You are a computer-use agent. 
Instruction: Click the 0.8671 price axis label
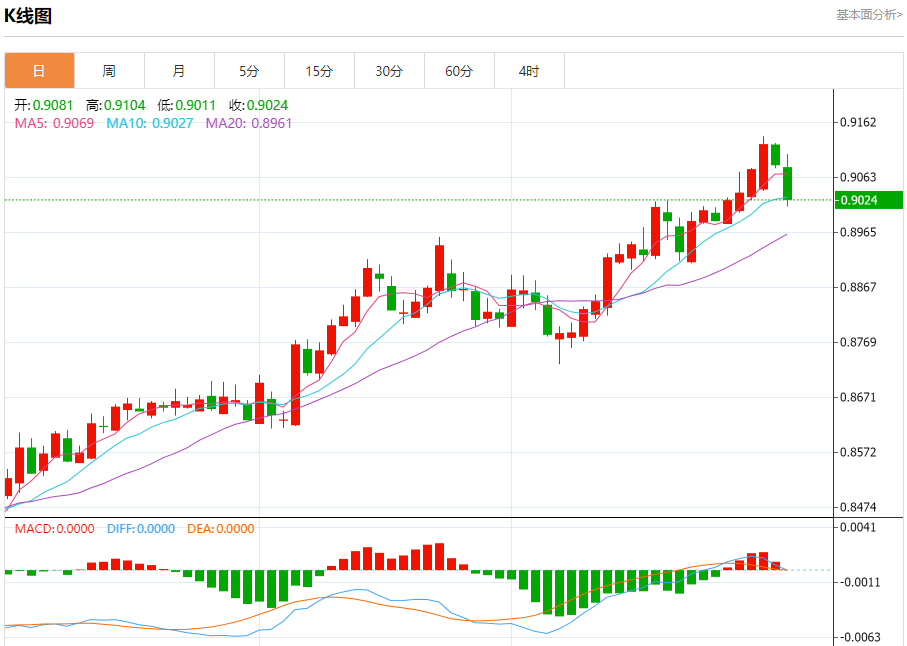858,397
